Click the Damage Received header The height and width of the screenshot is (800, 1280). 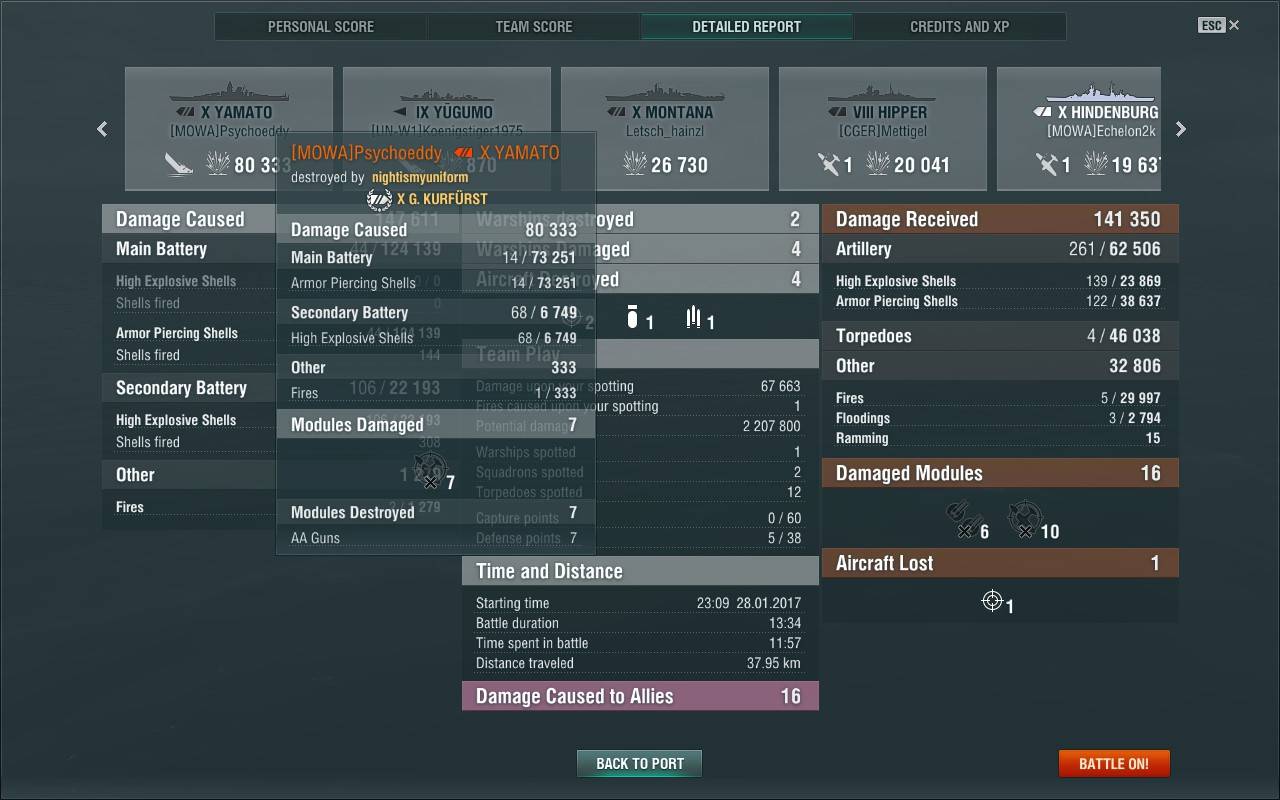tap(1000, 219)
